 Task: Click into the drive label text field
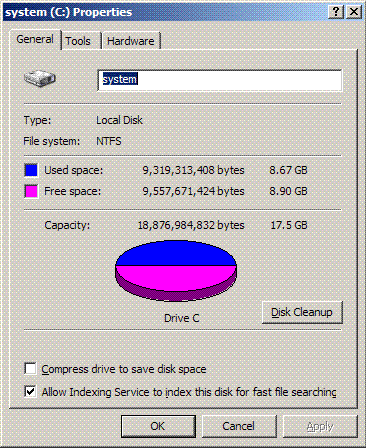(x=220, y=80)
